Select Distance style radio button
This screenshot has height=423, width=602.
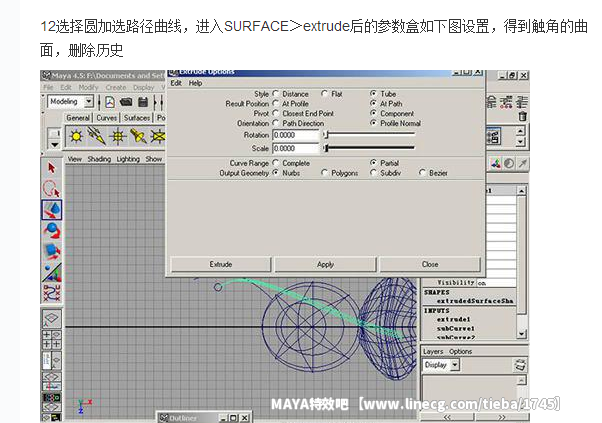[276, 93]
